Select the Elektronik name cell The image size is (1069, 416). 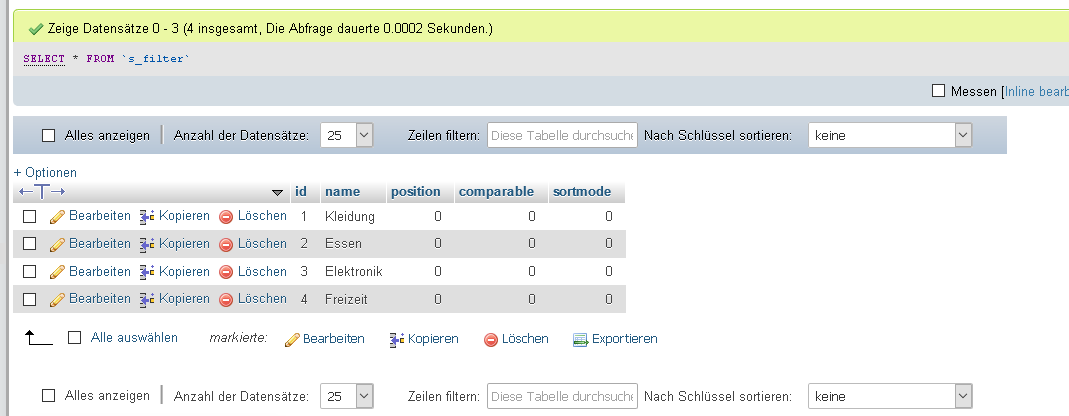point(354,272)
